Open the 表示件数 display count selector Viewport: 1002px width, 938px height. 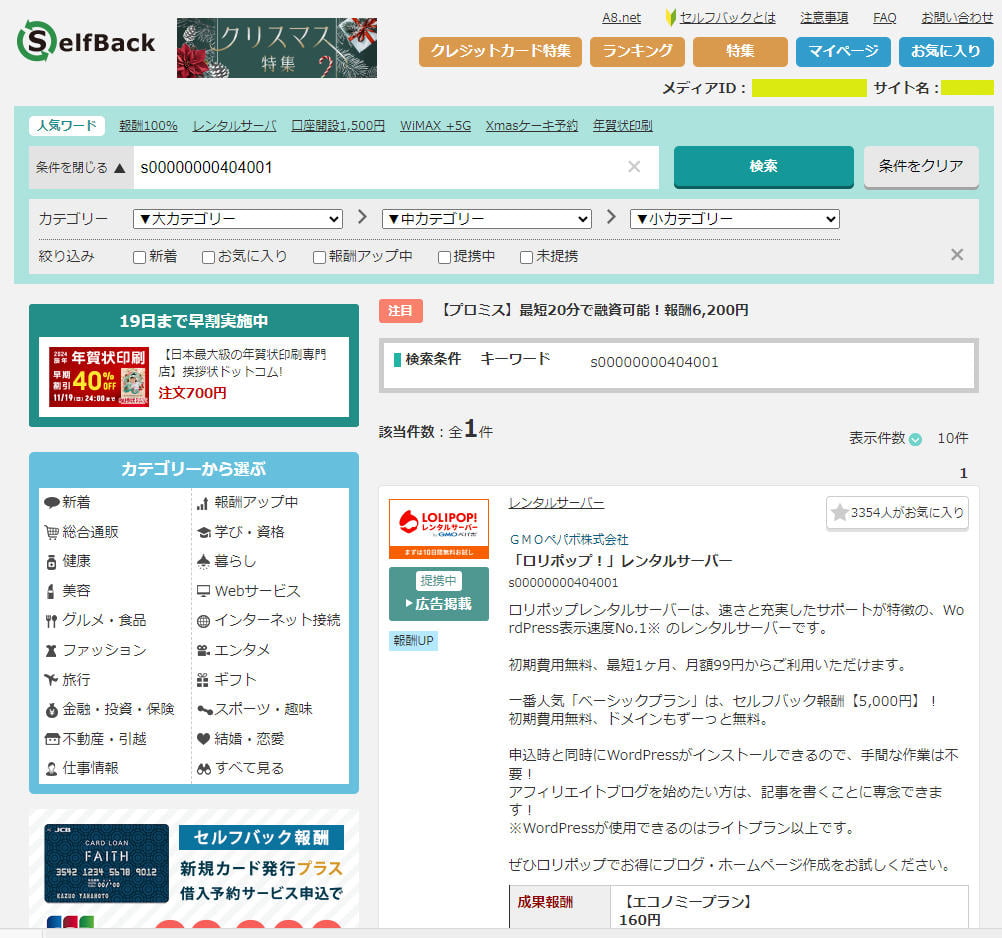pyautogui.click(x=914, y=438)
